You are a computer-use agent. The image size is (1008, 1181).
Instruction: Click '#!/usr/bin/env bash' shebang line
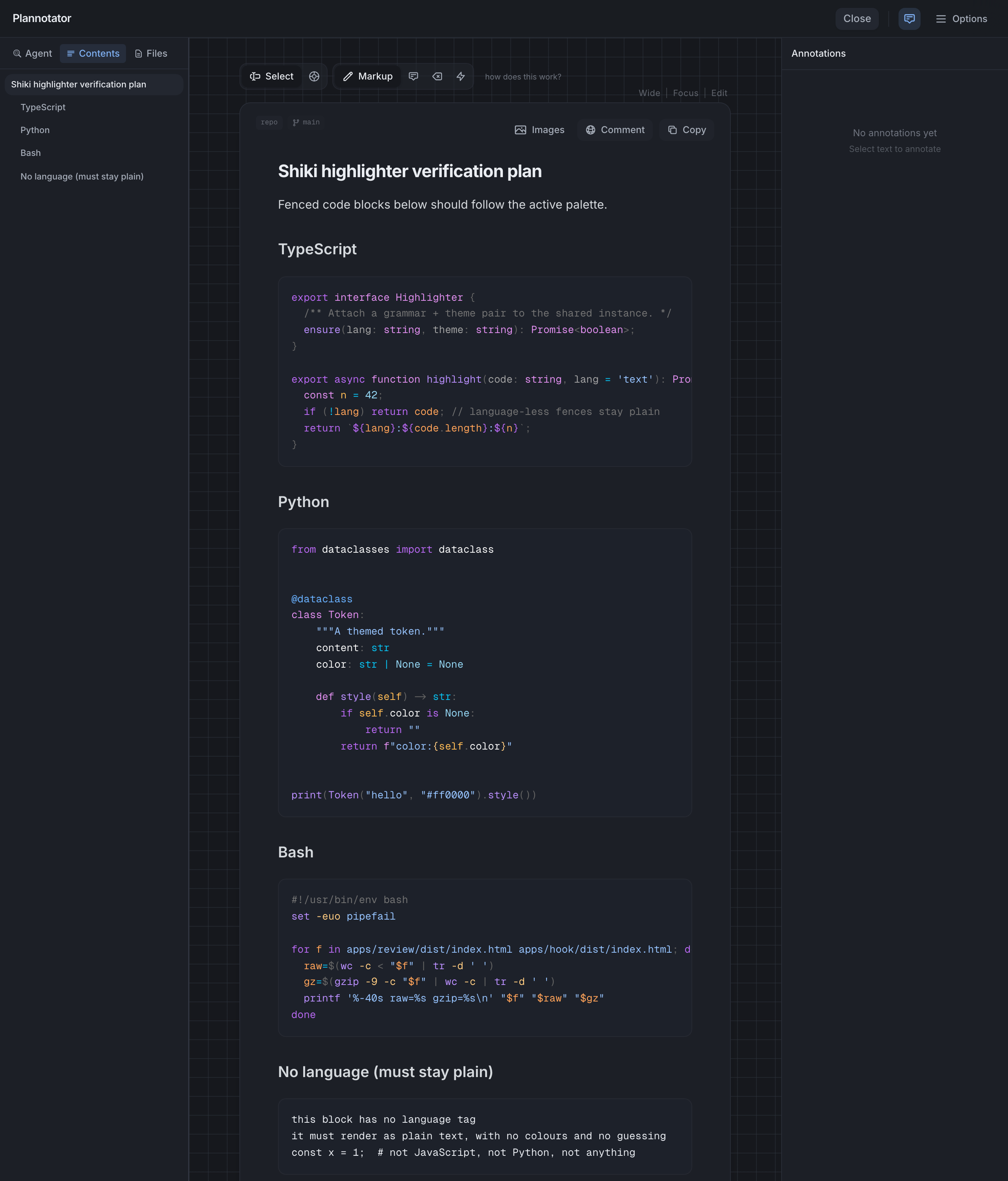(x=350, y=900)
